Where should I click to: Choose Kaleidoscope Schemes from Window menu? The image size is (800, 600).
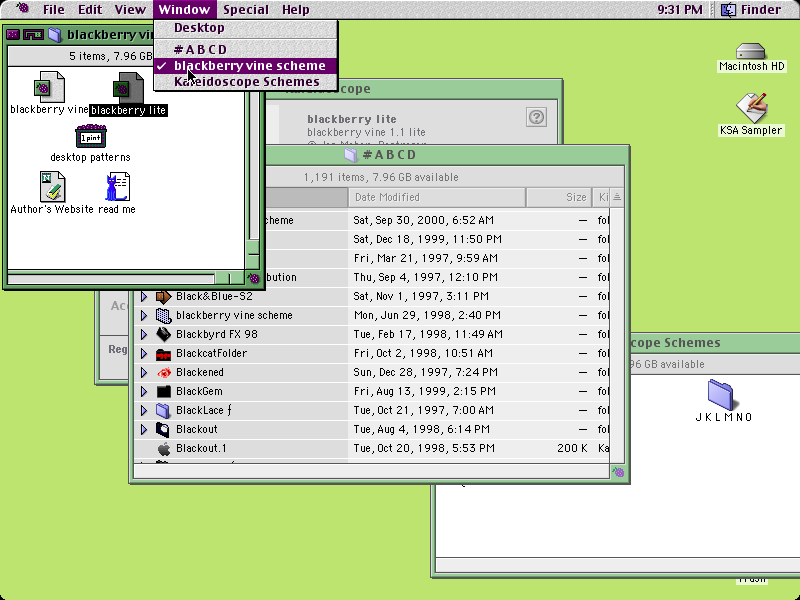coord(245,82)
